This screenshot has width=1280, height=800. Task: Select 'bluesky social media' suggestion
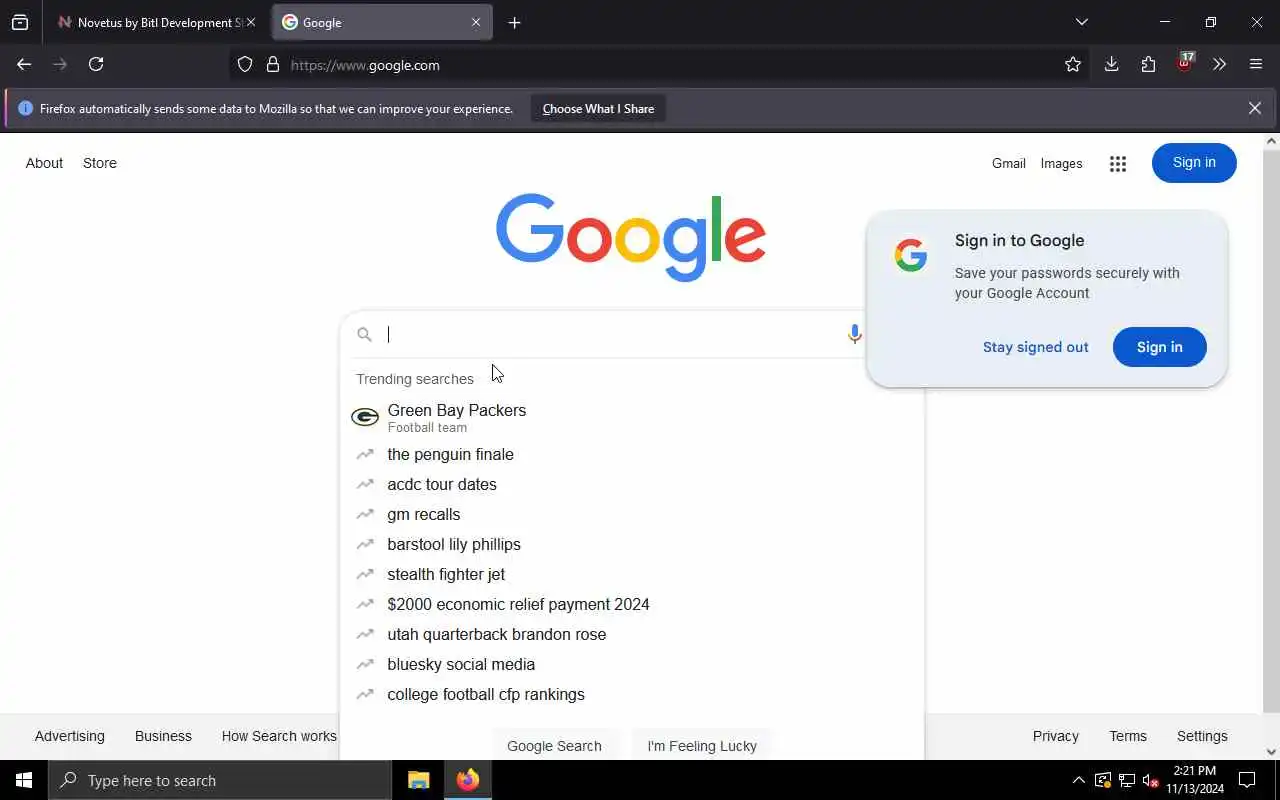[632, 664]
